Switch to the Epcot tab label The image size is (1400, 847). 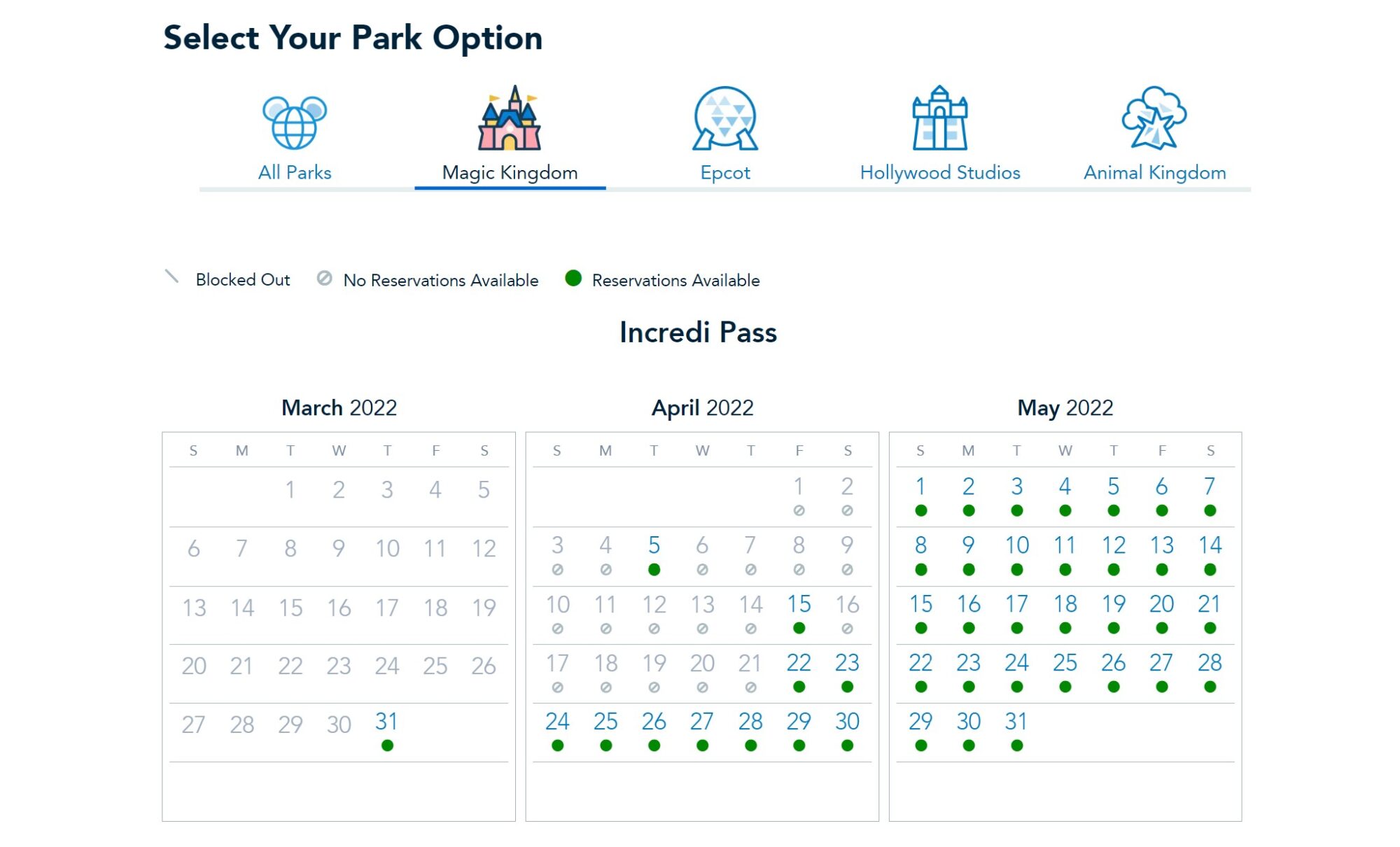pyautogui.click(x=725, y=172)
